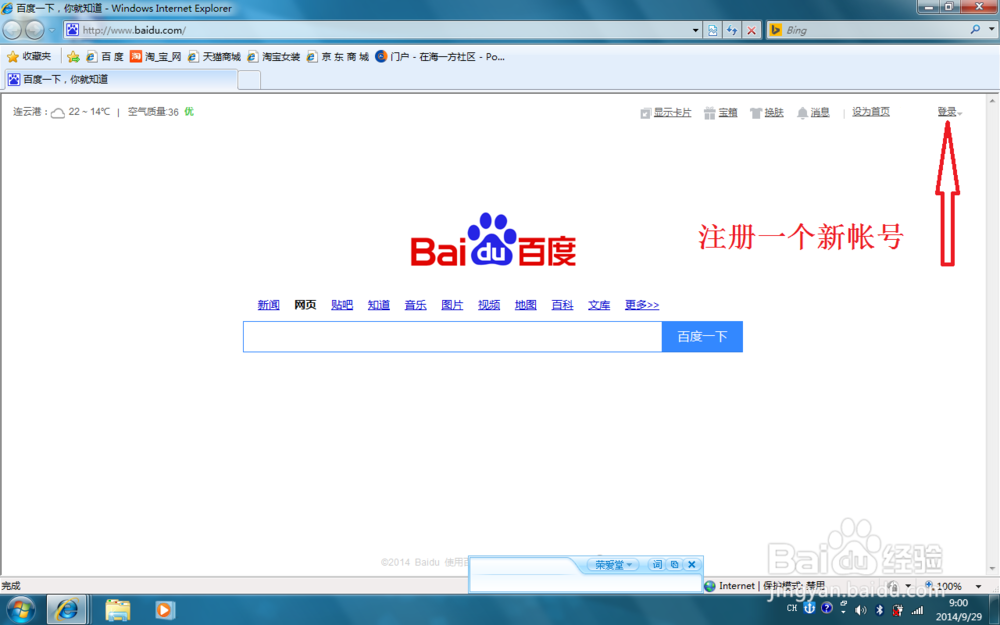Open the 百科 search category

(x=562, y=305)
